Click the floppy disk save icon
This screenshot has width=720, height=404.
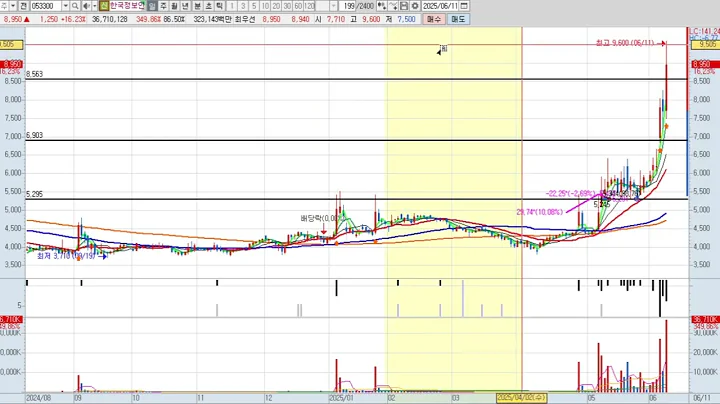404,6
